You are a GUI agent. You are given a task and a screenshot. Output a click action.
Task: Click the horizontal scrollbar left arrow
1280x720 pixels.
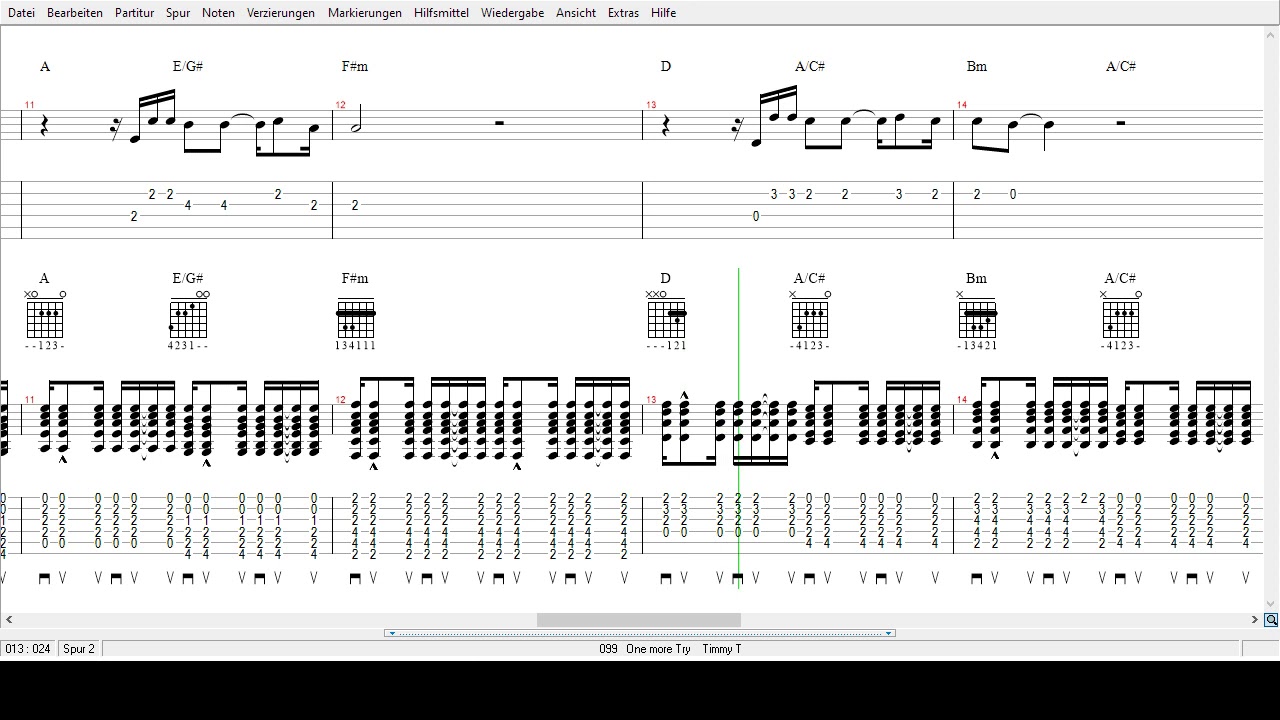point(8,620)
